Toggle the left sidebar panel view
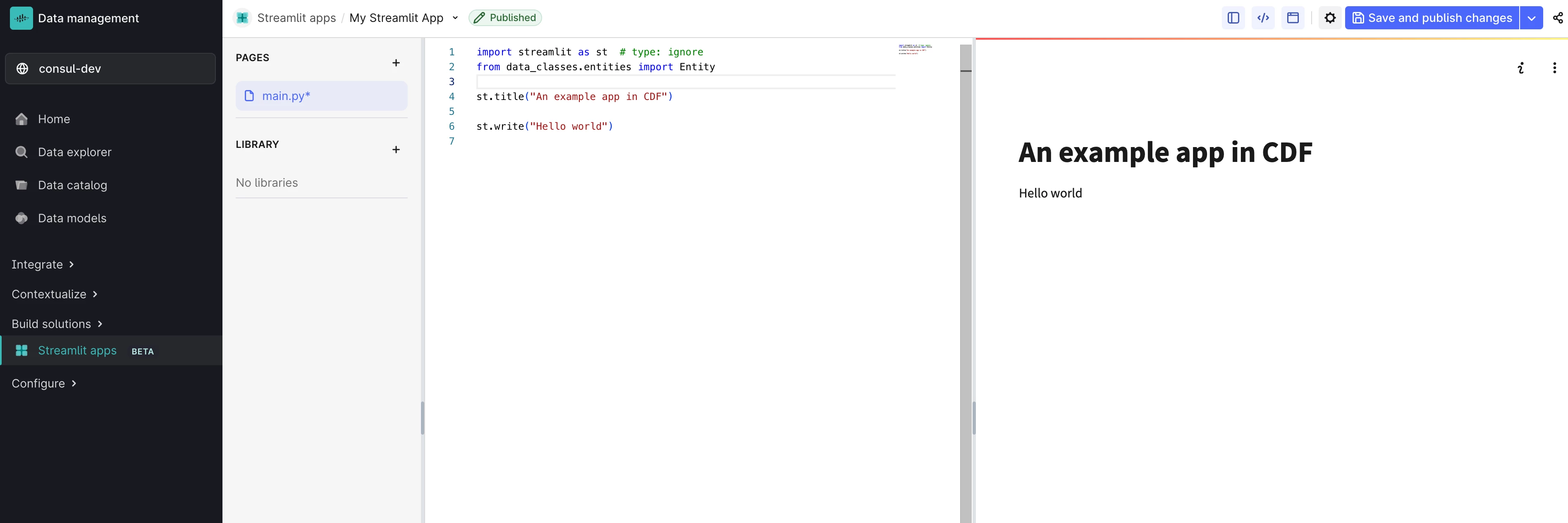 pyautogui.click(x=1233, y=18)
